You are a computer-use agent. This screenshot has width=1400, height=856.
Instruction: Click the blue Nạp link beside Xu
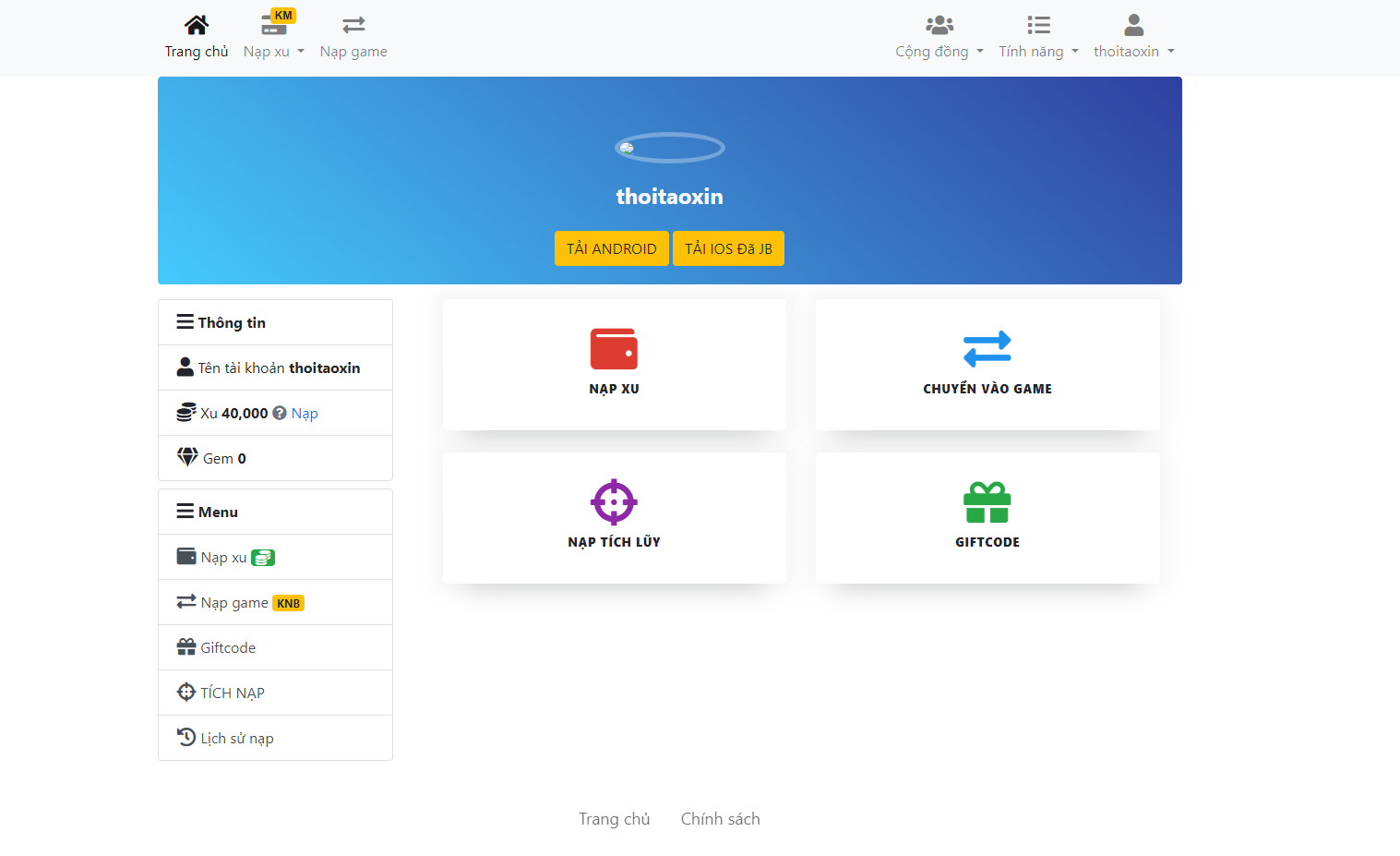pyautogui.click(x=305, y=414)
